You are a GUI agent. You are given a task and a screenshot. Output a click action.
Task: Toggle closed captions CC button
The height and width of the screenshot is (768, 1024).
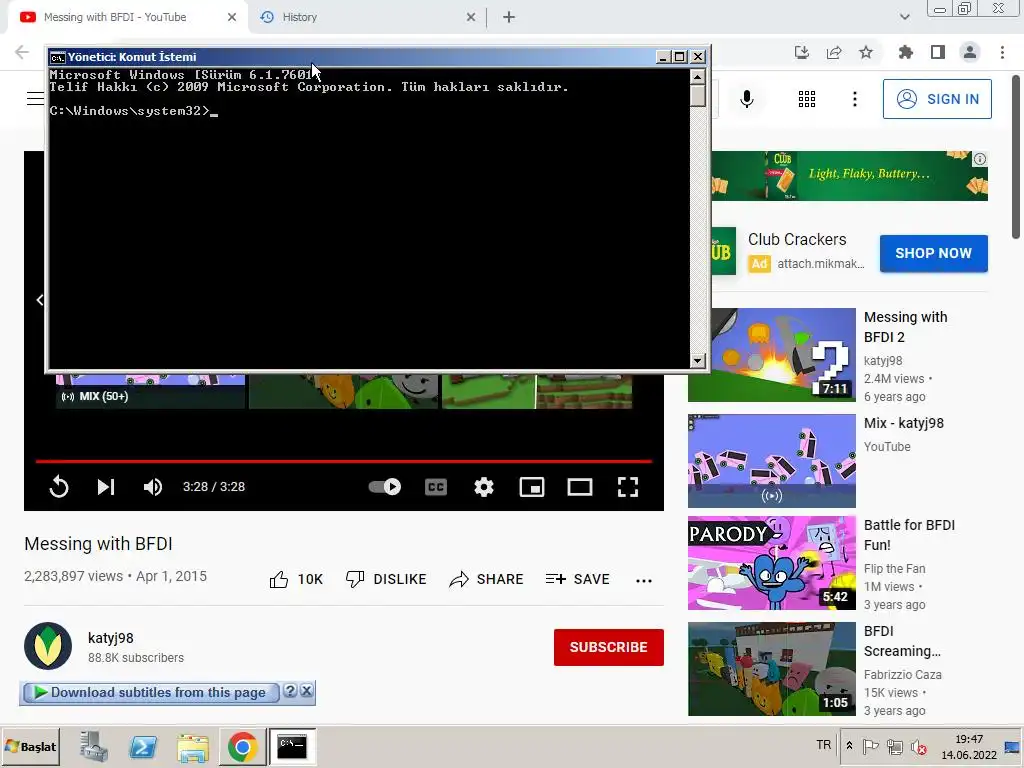(436, 487)
